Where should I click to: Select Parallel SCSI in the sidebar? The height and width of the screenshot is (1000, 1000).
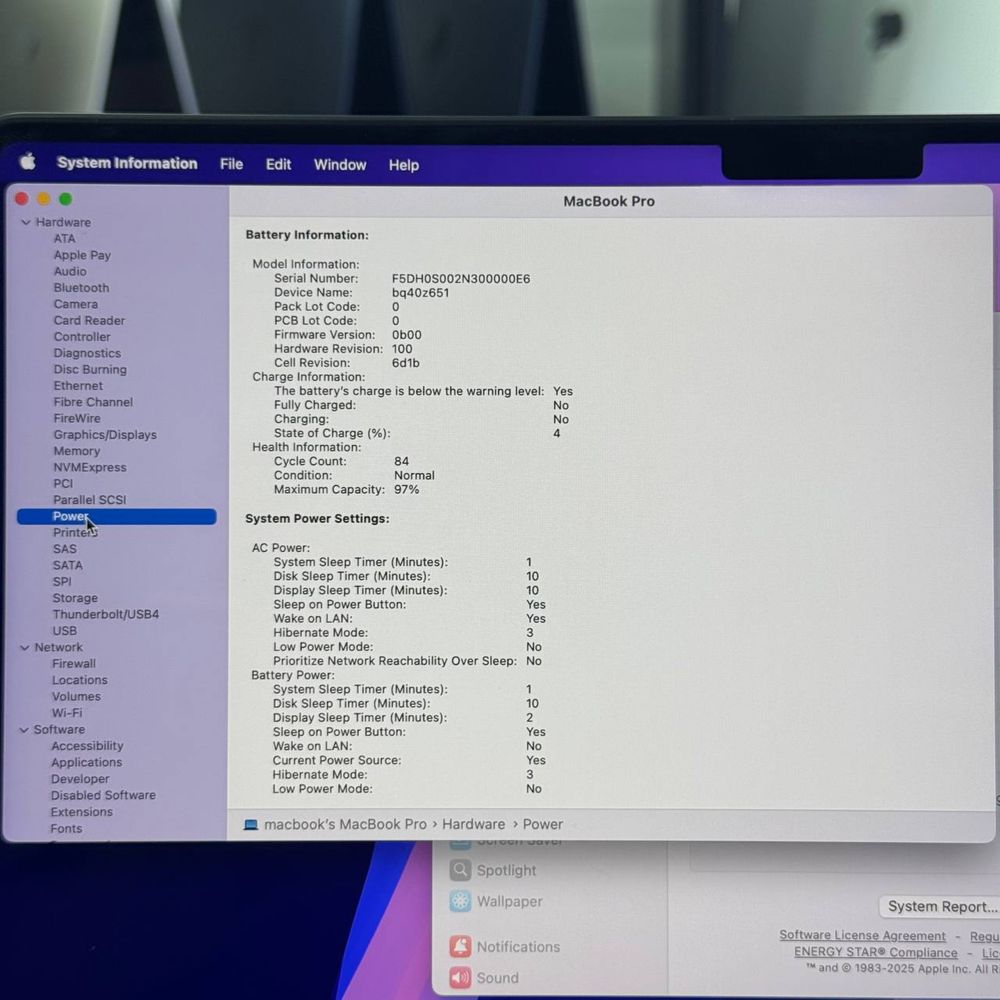pos(89,500)
